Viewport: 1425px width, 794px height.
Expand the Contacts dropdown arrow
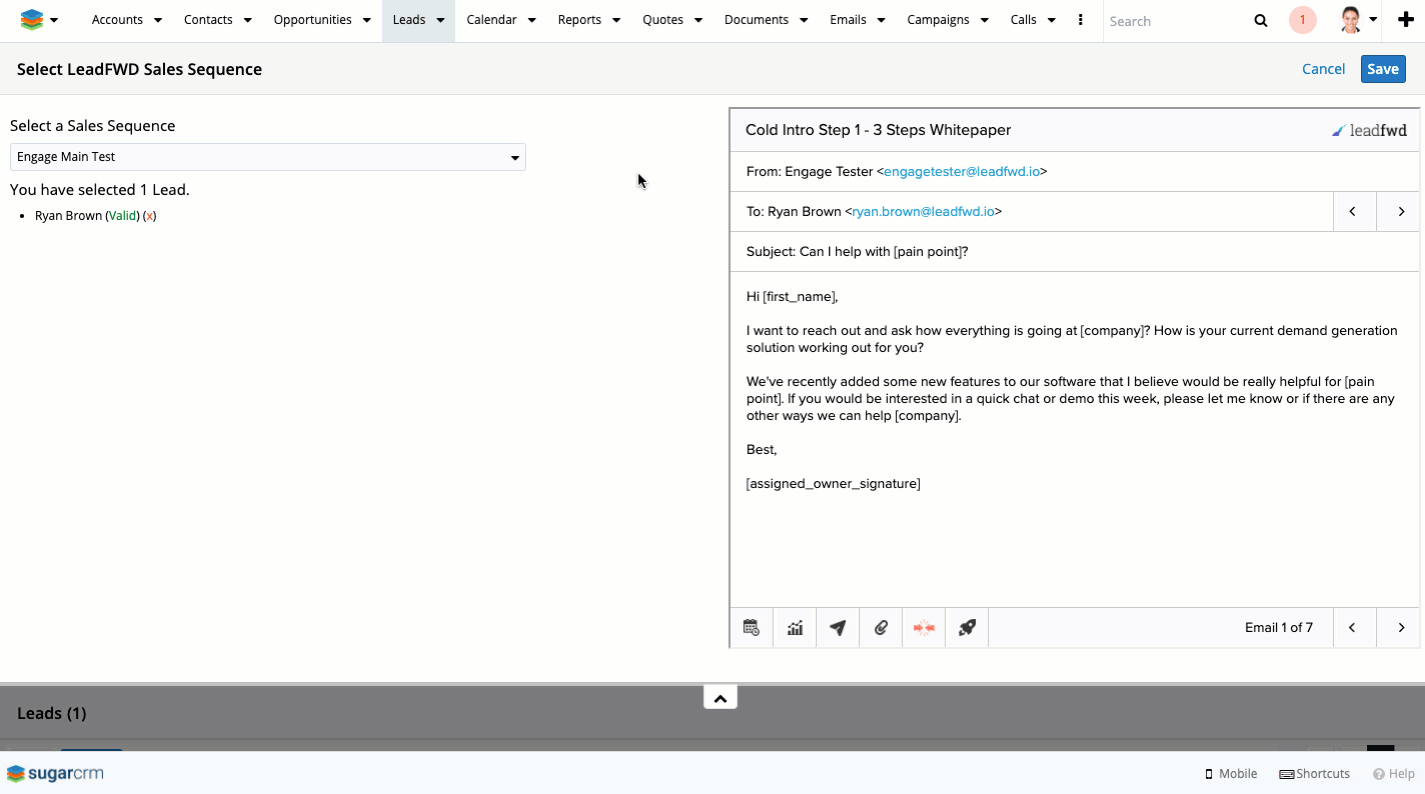[x=247, y=20]
